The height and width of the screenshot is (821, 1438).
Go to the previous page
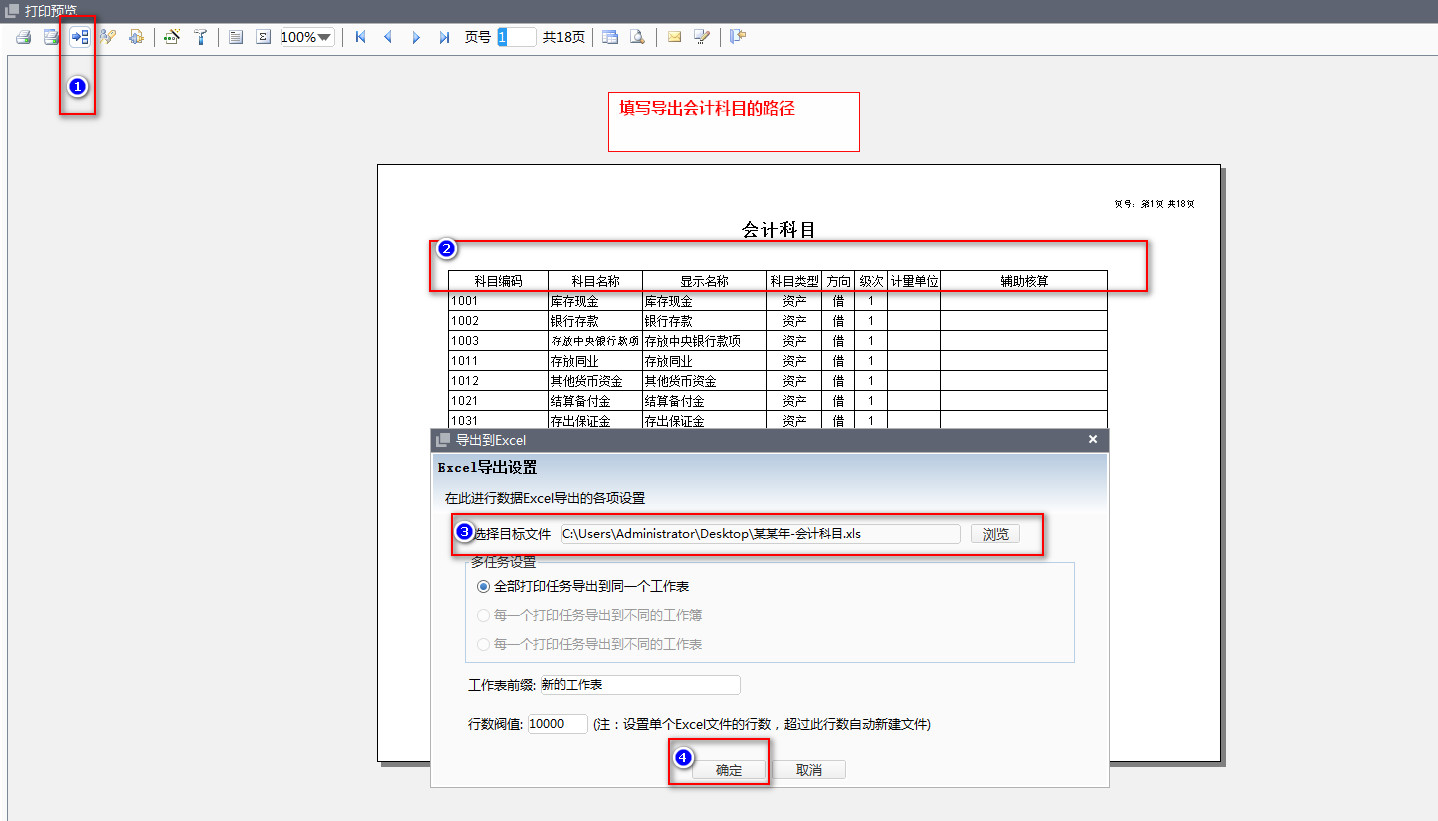[x=388, y=37]
